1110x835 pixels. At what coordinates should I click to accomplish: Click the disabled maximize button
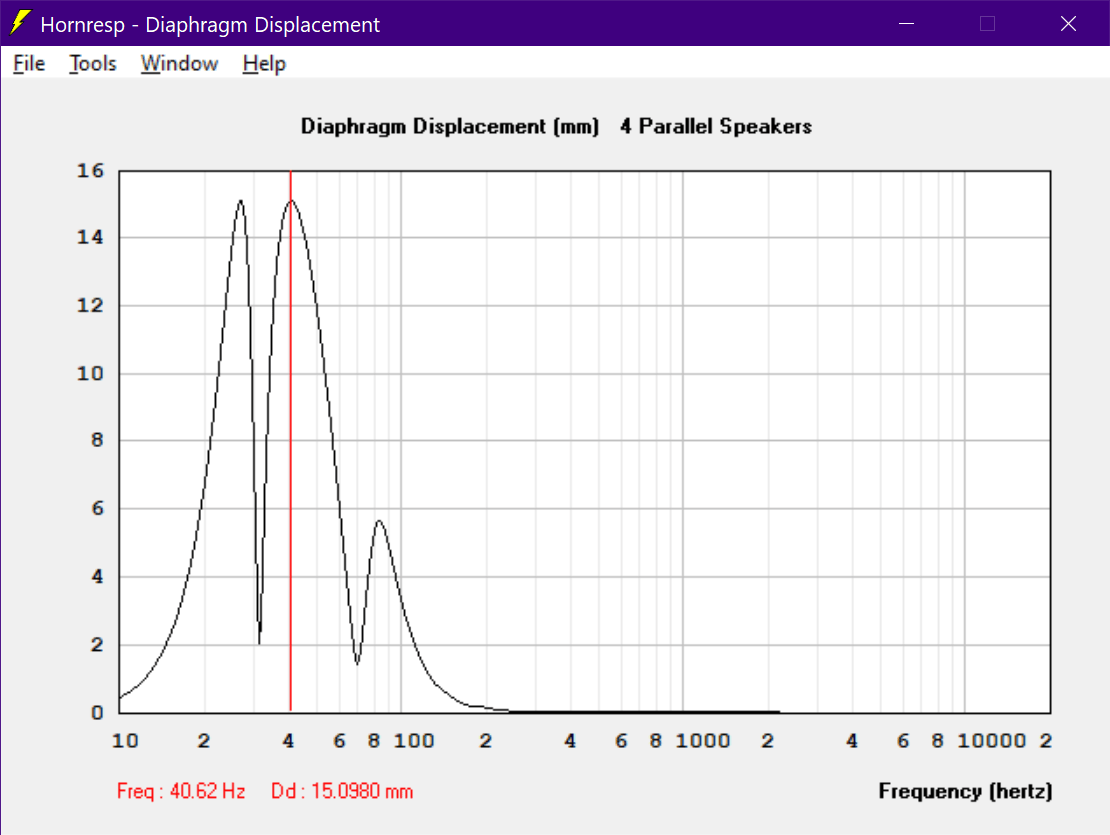[987, 24]
